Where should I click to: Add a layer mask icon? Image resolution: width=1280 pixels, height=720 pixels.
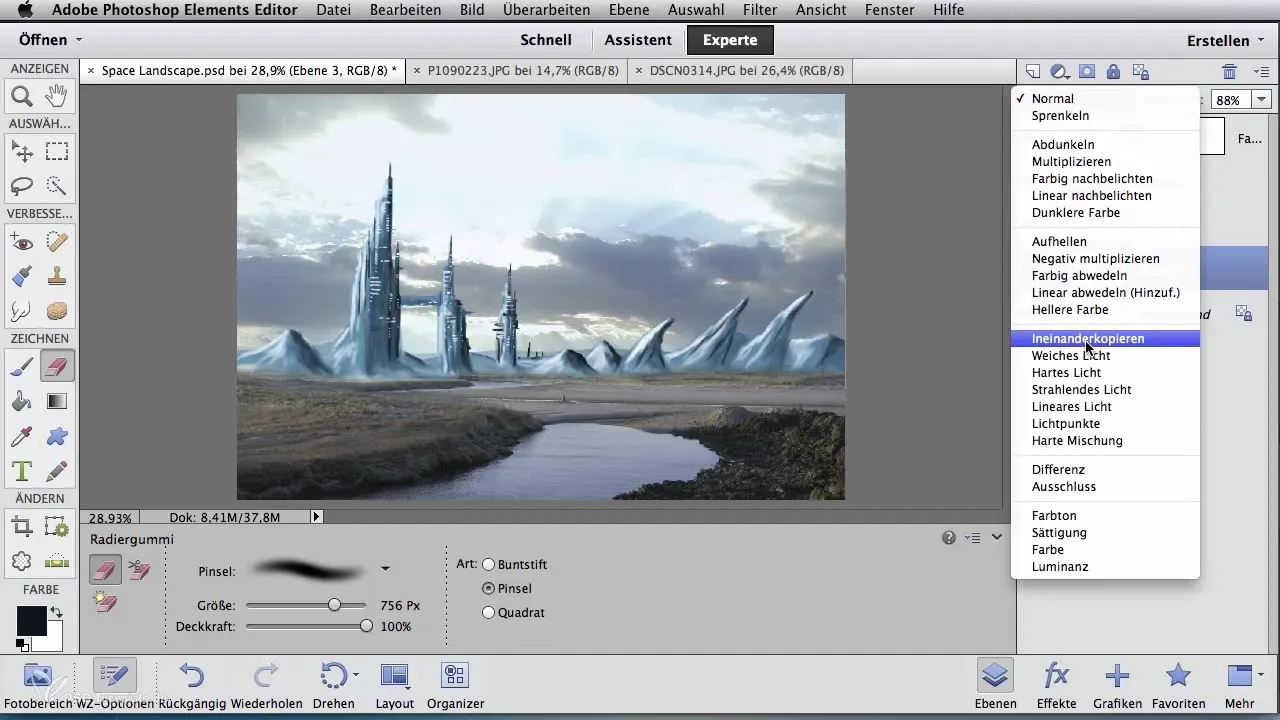tap(1087, 71)
